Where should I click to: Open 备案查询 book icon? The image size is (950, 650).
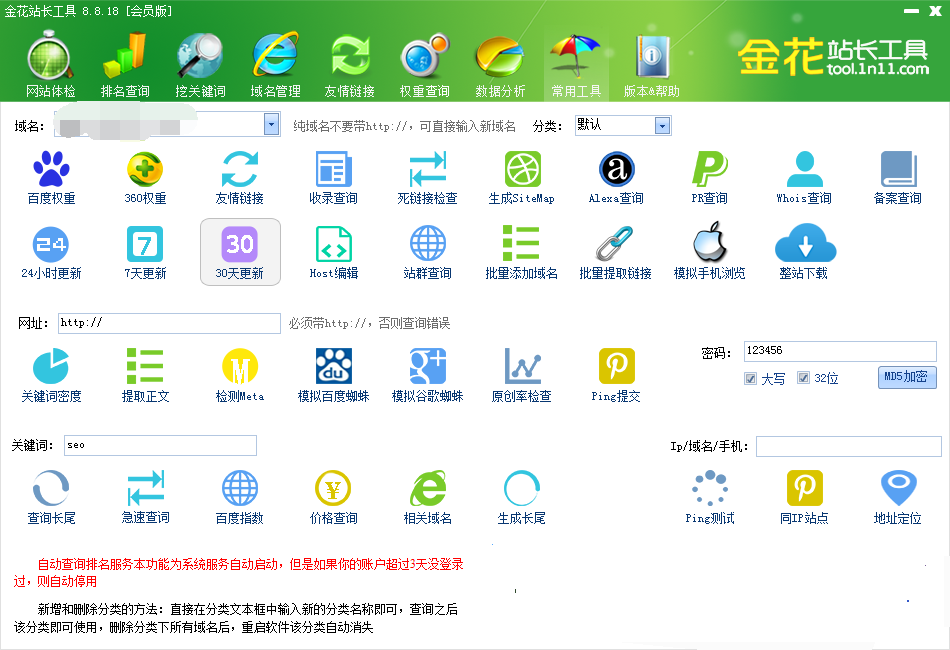coord(898,177)
